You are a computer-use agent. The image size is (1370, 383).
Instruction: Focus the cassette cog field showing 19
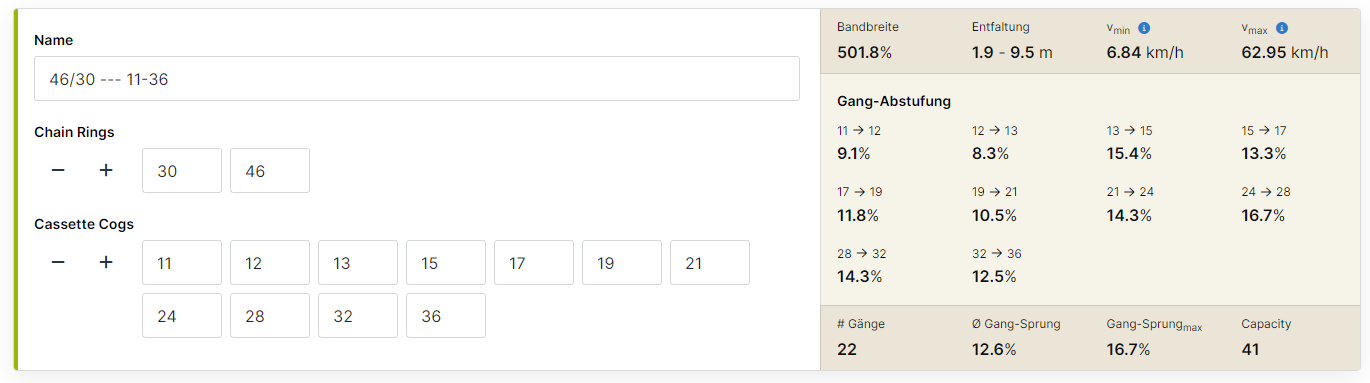tap(622, 263)
